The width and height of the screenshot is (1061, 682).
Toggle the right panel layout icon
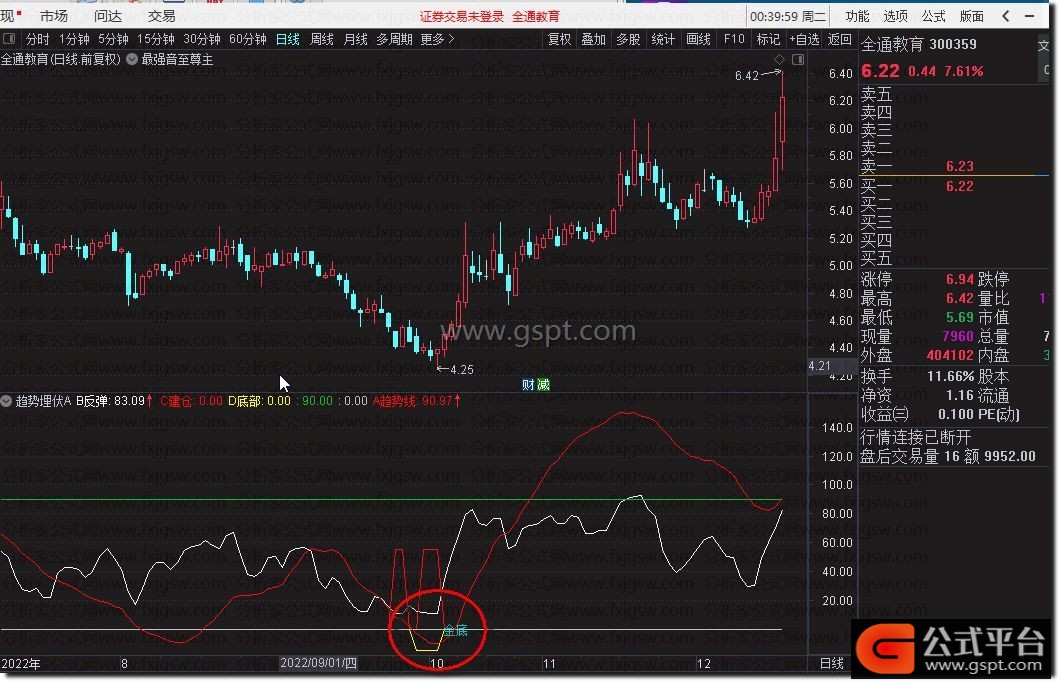click(798, 60)
